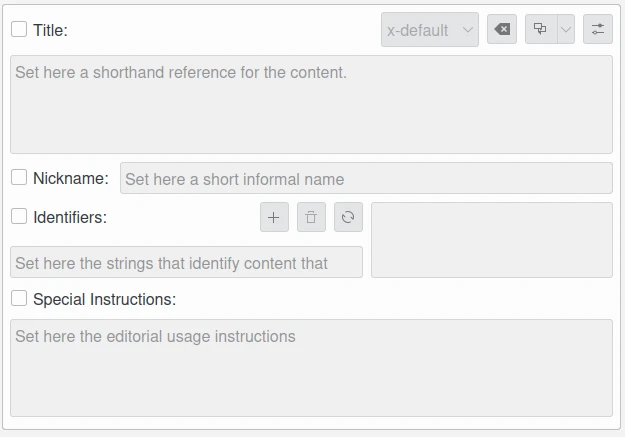
Task: Select the empty identifiers list box
Action: pyautogui.click(x=492, y=240)
